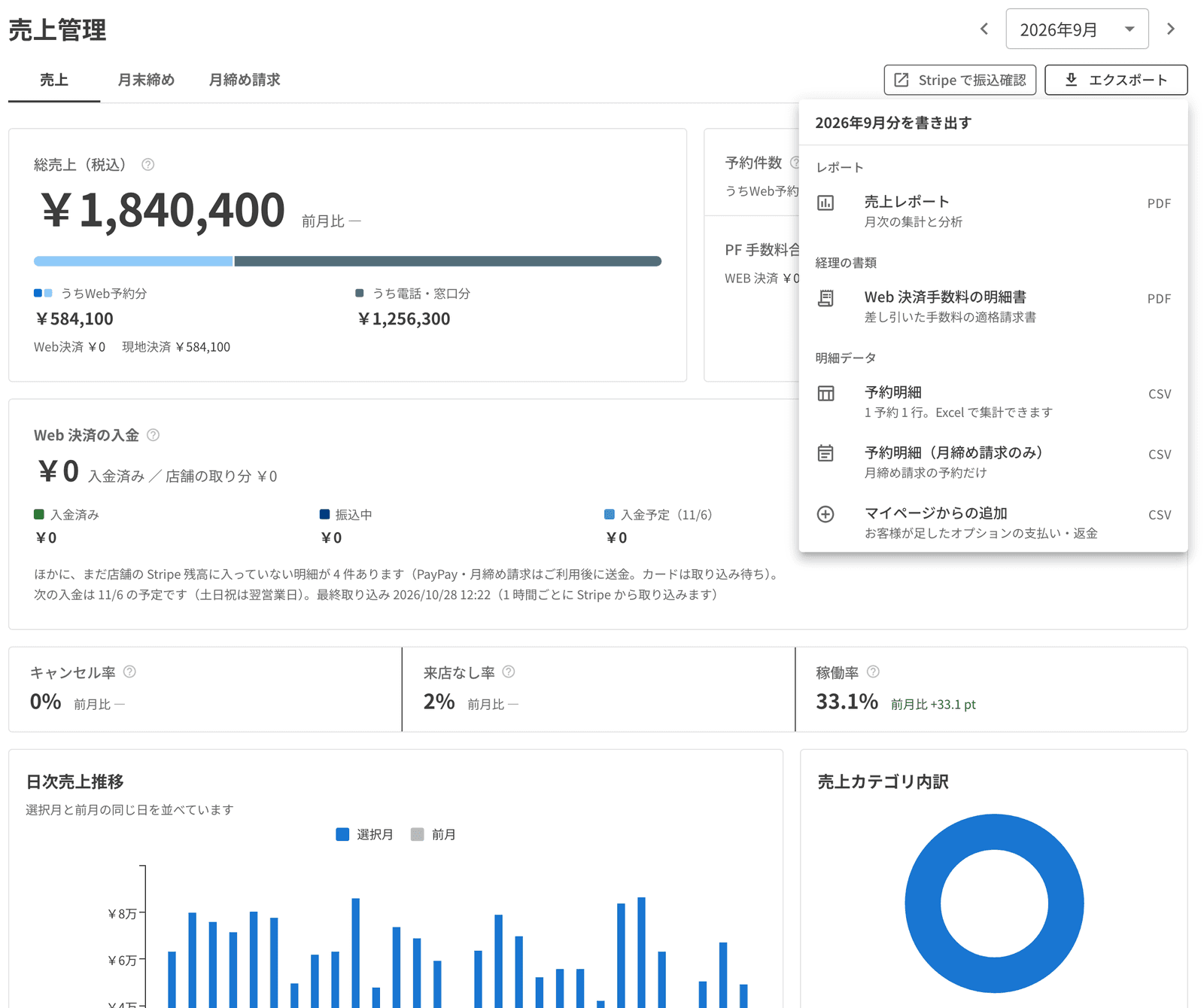This screenshot has width=1204, height=1008.
Task: Switch to the 月締め請求 tab
Action: tap(245, 80)
